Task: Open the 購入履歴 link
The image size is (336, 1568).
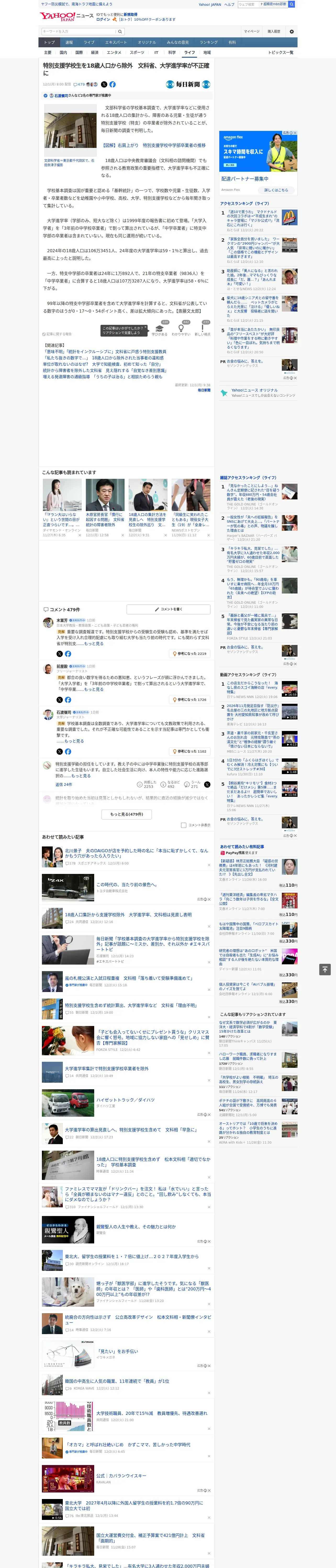Action: point(274,32)
